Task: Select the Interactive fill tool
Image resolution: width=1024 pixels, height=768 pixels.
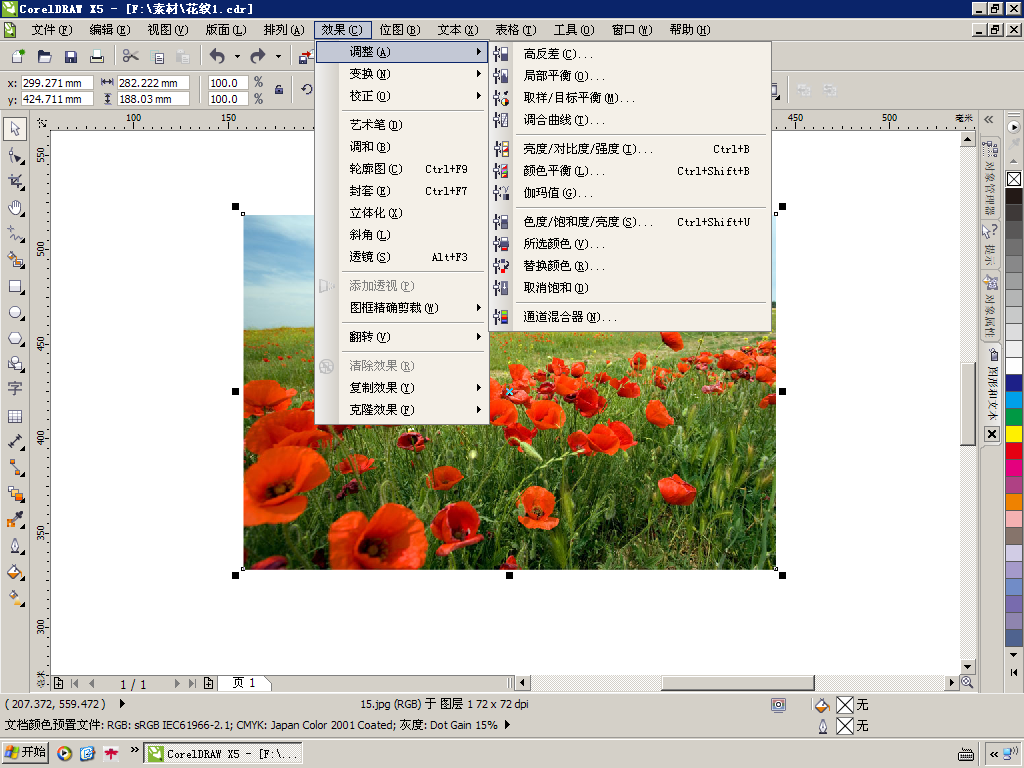Action: (15, 598)
